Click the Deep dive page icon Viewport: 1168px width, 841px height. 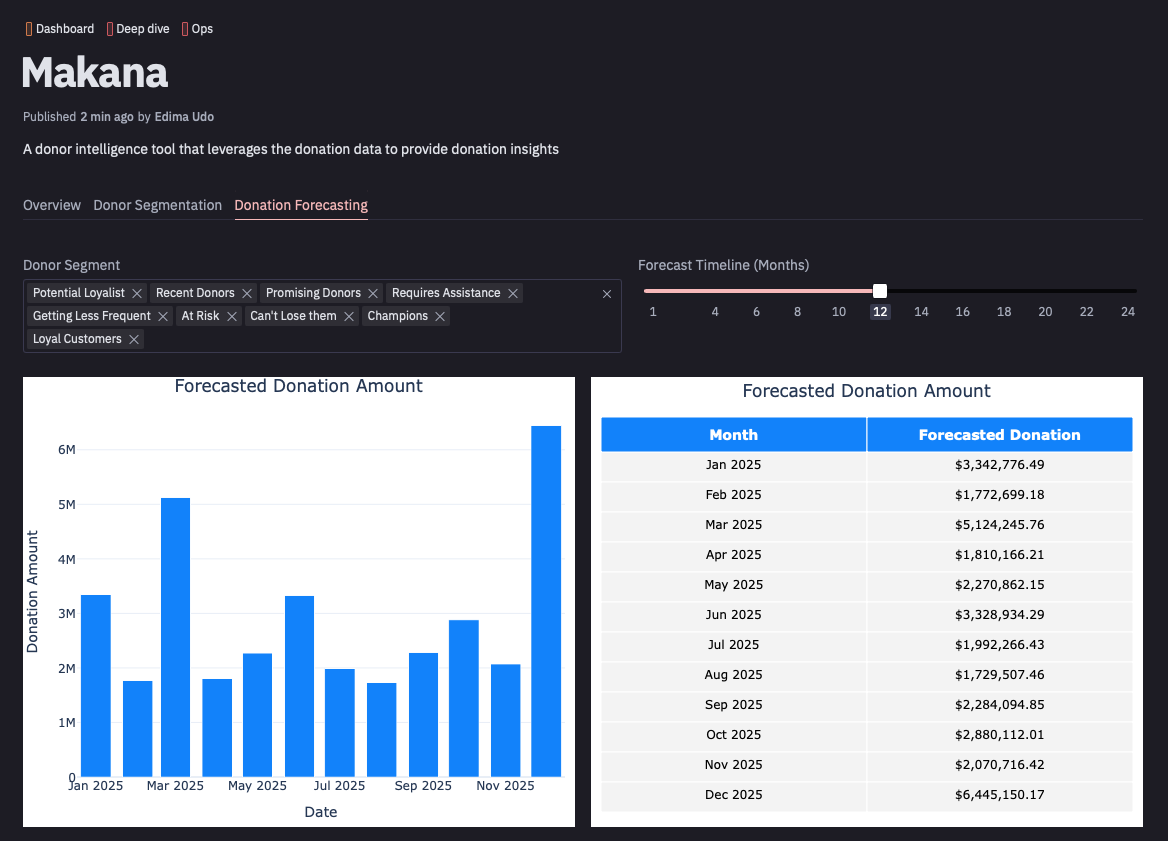(x=110, y=29)
